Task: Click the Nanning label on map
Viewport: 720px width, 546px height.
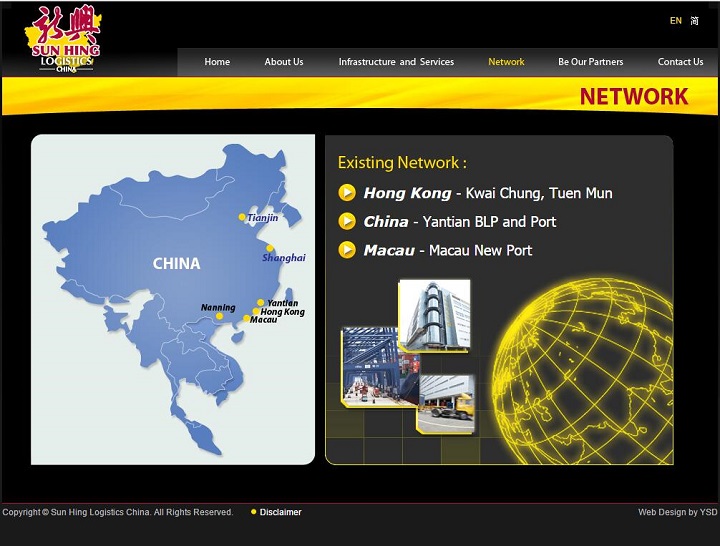Action: point(218,307)
